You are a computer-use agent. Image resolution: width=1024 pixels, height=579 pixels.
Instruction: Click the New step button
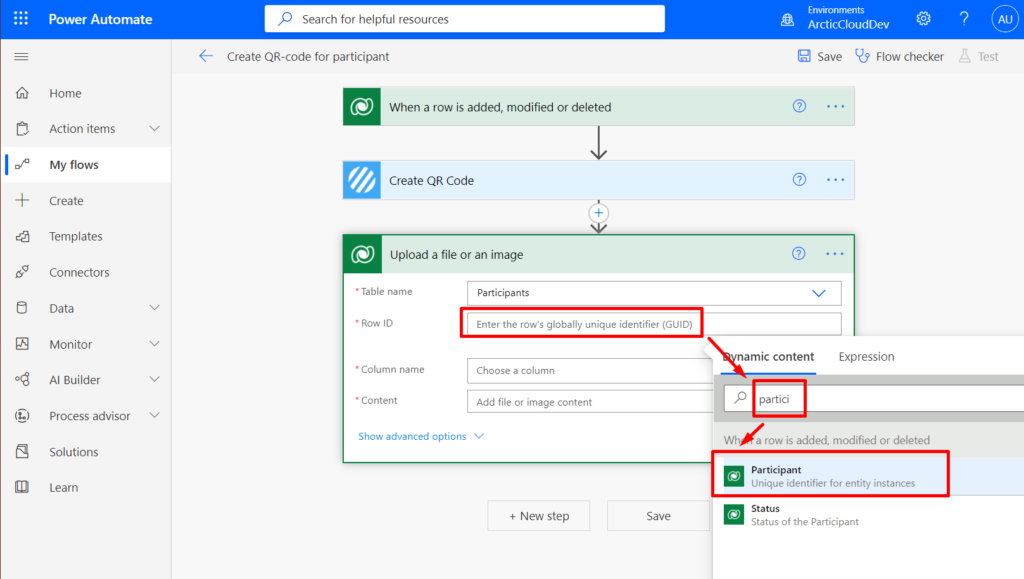(x=539, y=516)
